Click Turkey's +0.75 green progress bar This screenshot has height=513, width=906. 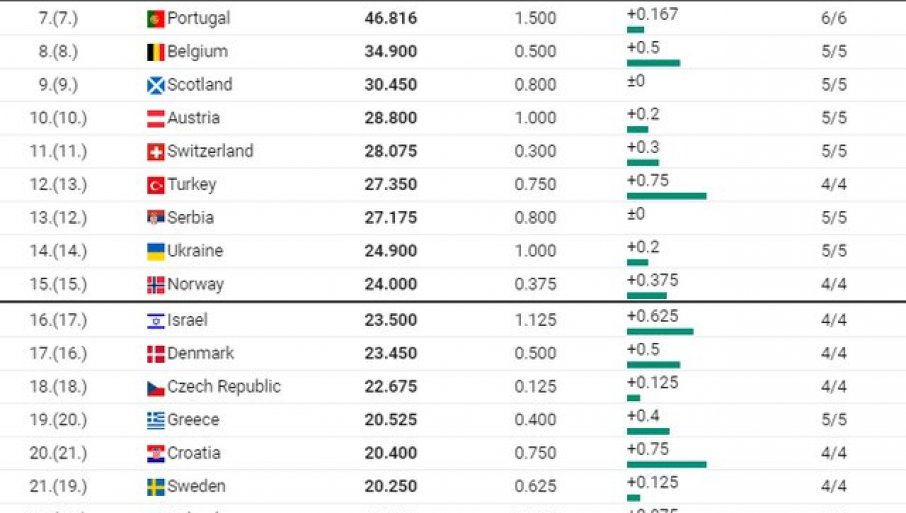(666, 196)
